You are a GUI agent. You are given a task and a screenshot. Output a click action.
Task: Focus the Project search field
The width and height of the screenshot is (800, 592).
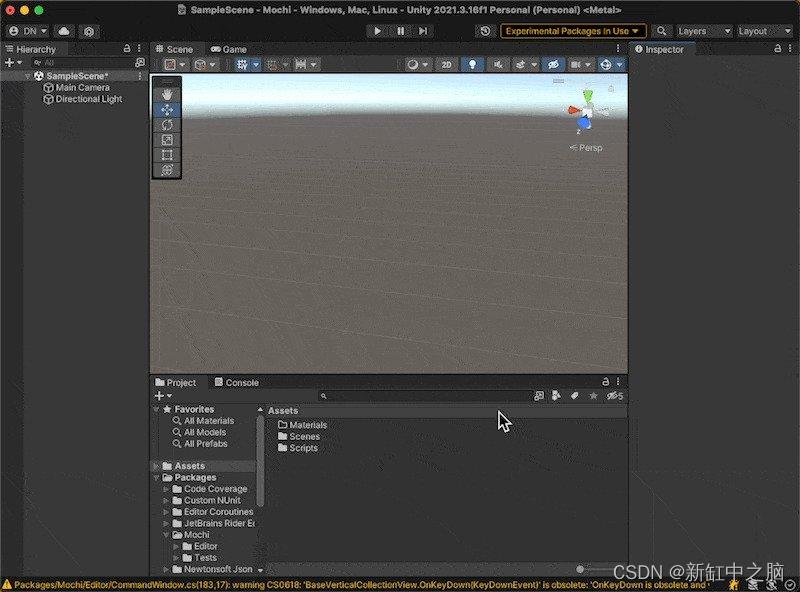click(x=424, y=396)
